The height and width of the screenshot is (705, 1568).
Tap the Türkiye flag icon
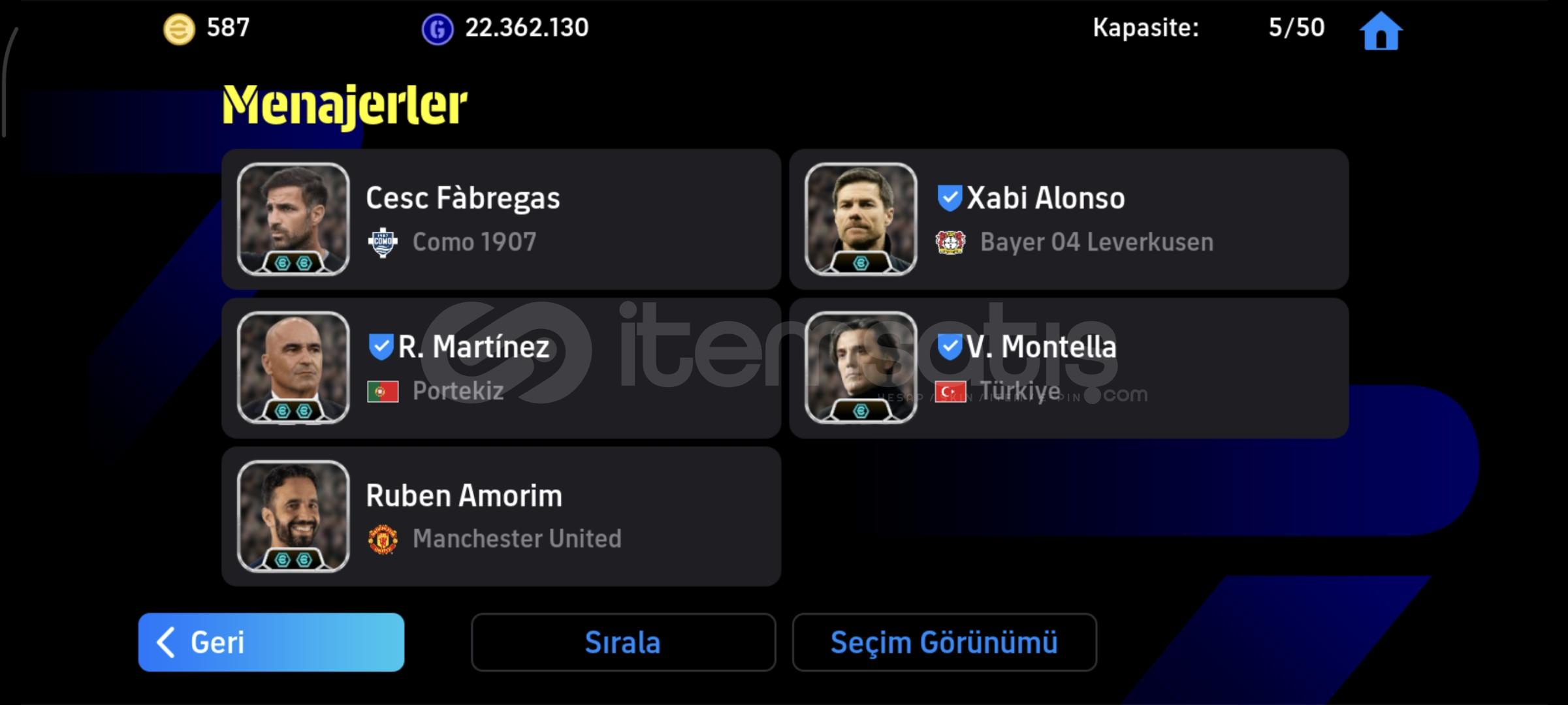950,392
